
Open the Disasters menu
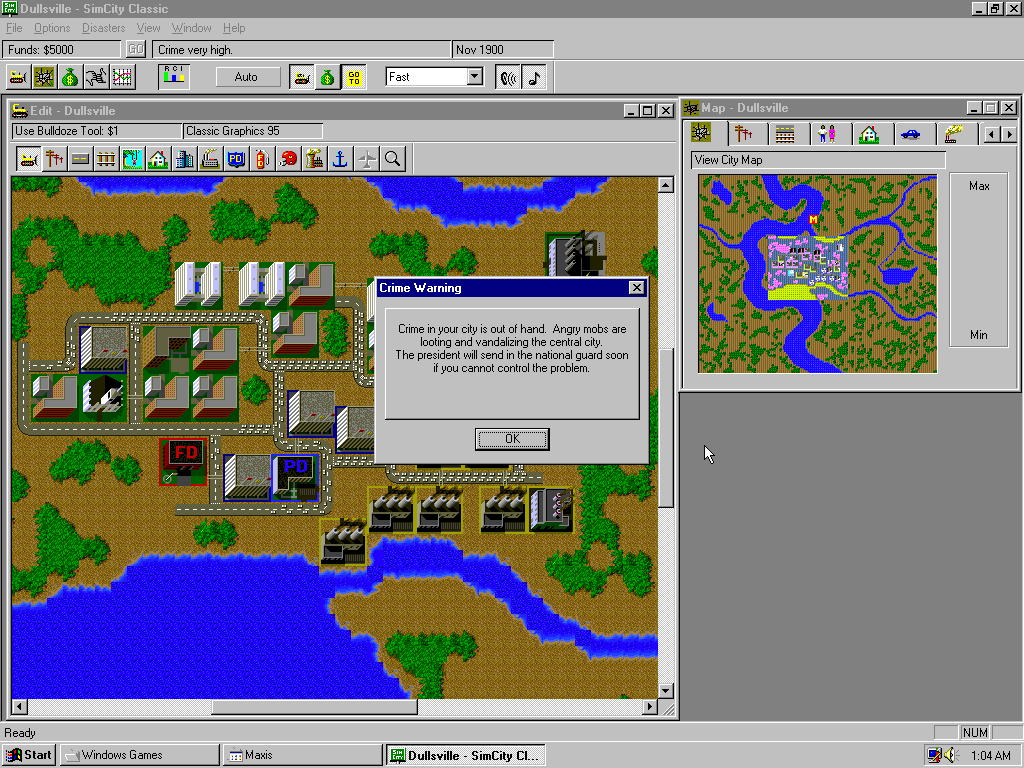pyautogui.click(x=103, y=28)
